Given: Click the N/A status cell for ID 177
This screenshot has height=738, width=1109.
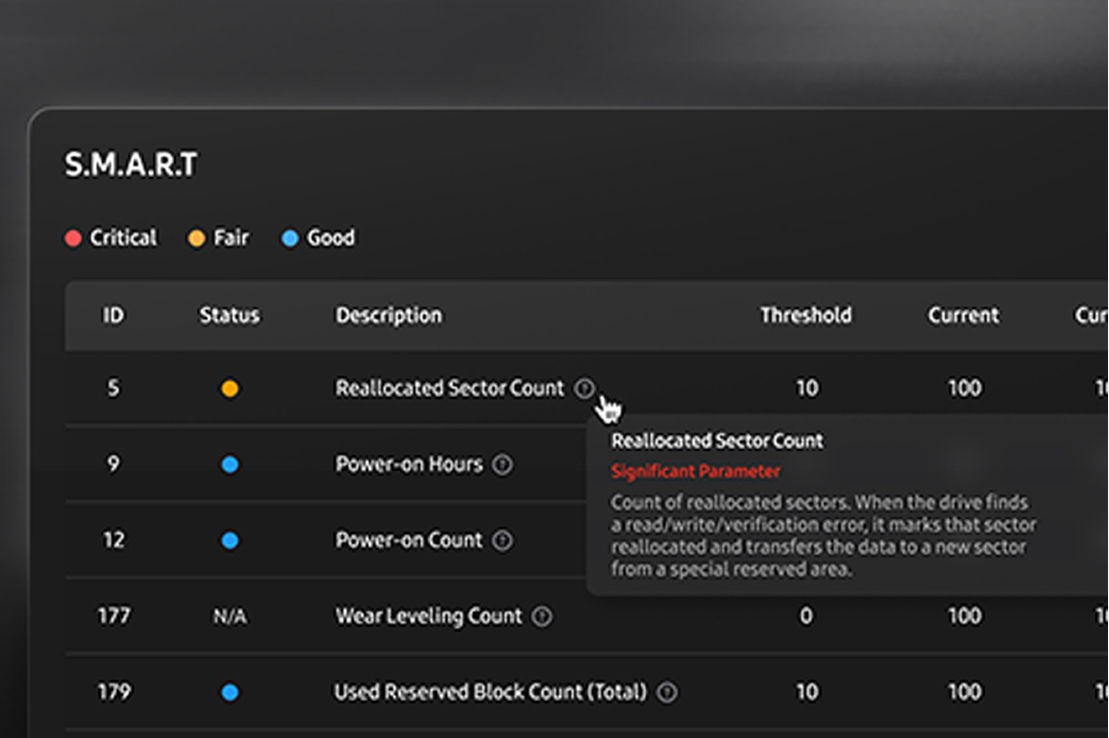Looking at the screenshot, I should point(229,617).
